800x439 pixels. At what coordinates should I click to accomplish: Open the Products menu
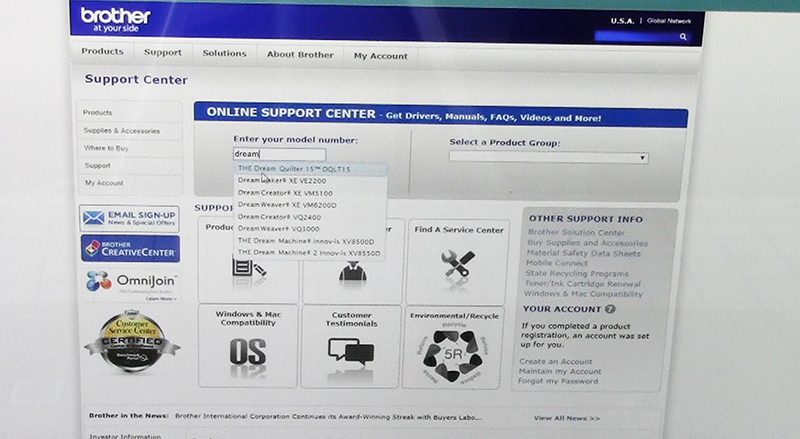pyautogui.click(x=103, y=52)
